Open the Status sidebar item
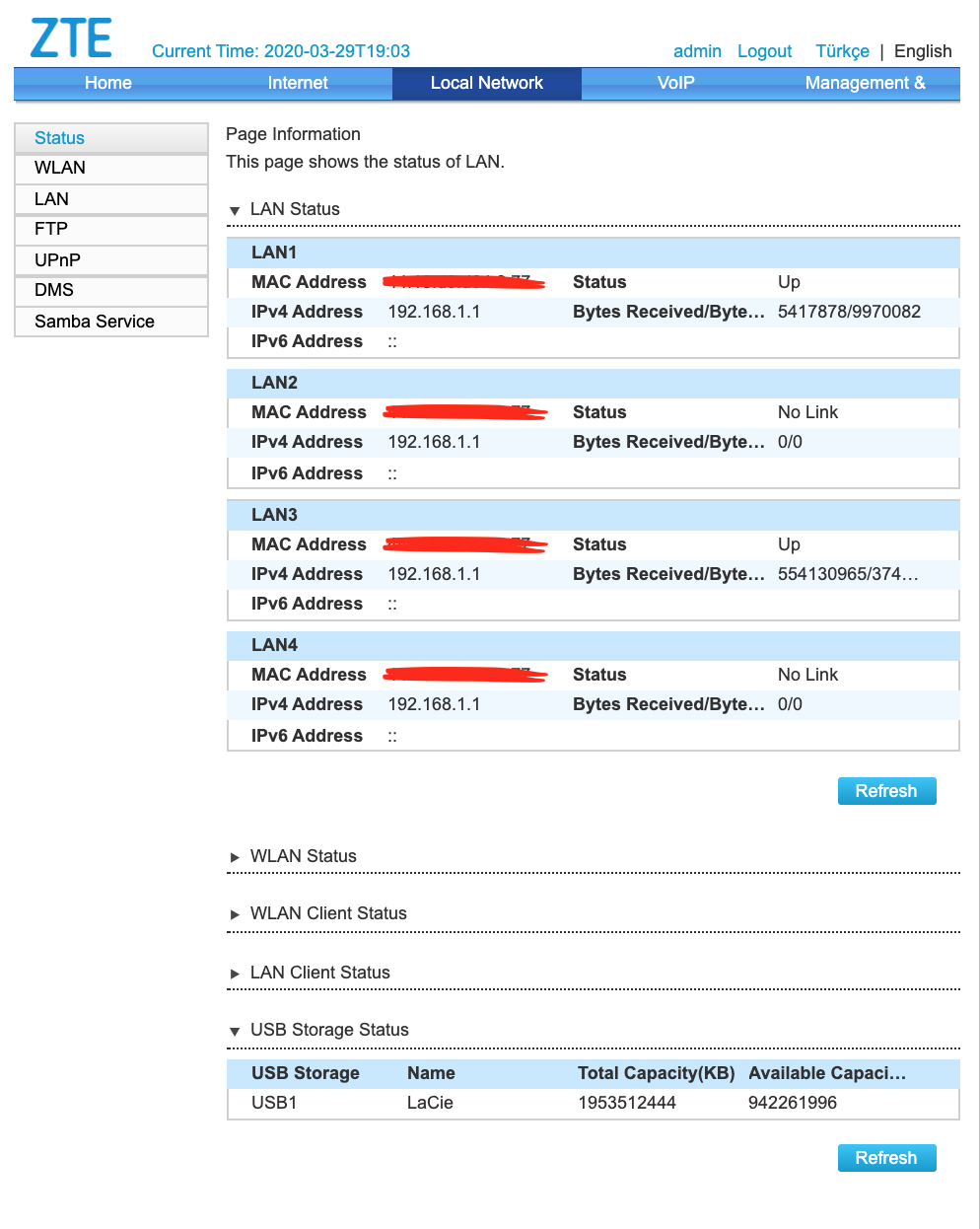This screenshot has width=980, height=1229. pos(111,138)
